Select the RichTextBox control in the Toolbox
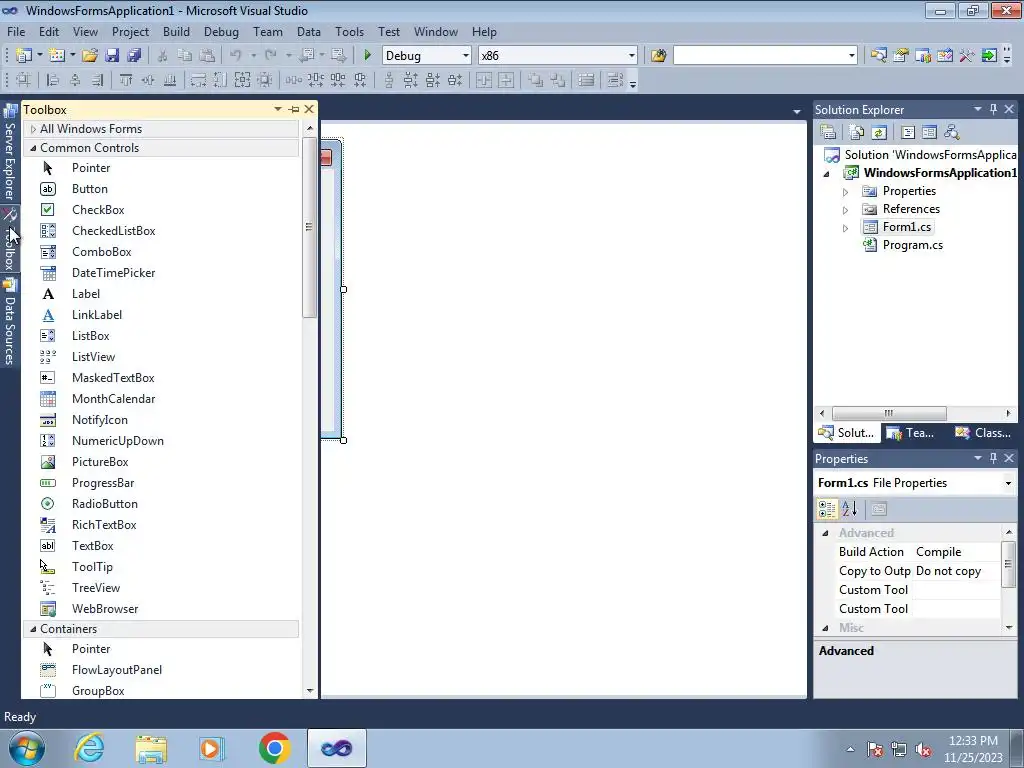This screenshot has width=1024, height=768. coord(161,525)
